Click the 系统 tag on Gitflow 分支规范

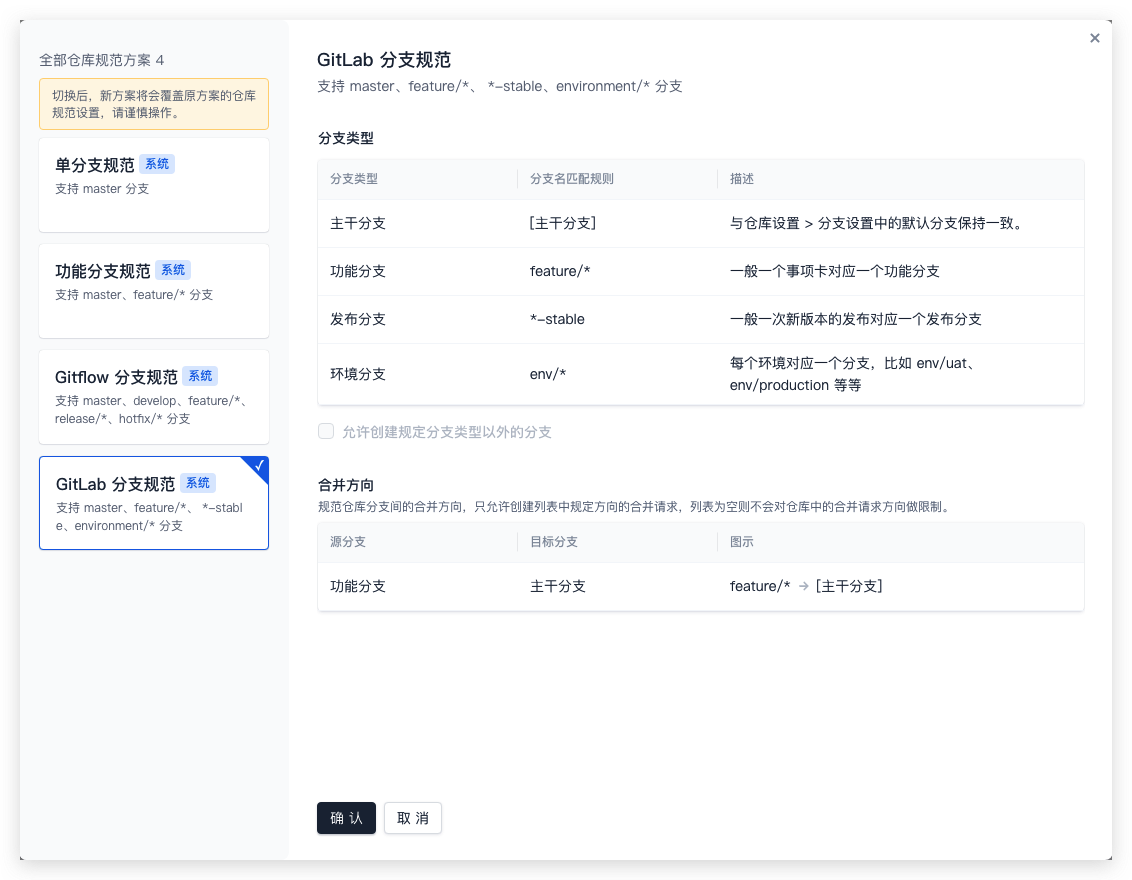pos(201,376)
